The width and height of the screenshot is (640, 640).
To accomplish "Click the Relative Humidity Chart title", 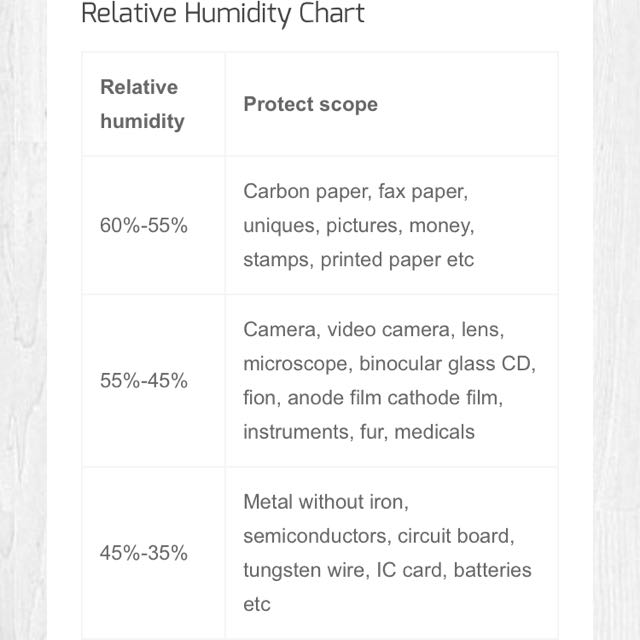I will click(x=222, y=14).
